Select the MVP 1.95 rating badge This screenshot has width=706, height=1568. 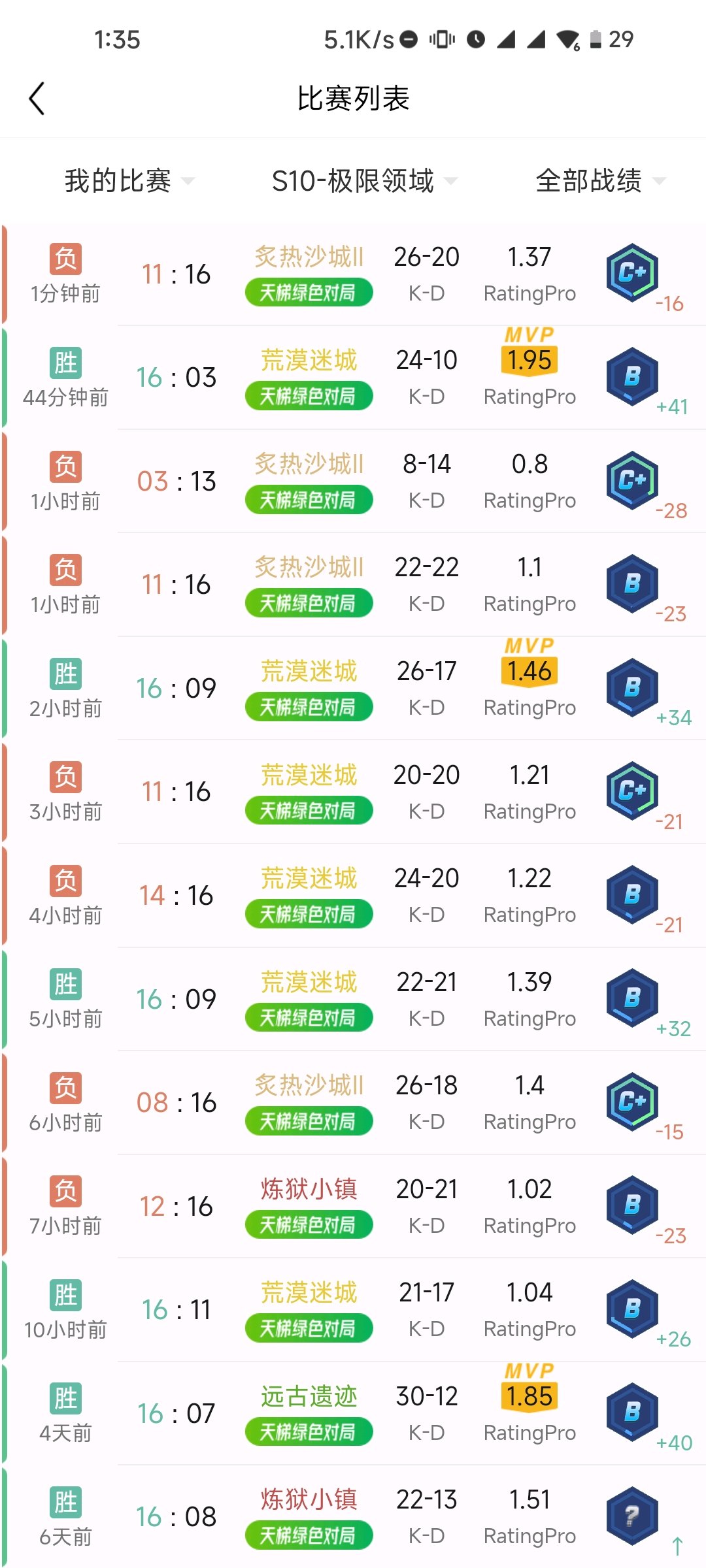coord(529,351)
